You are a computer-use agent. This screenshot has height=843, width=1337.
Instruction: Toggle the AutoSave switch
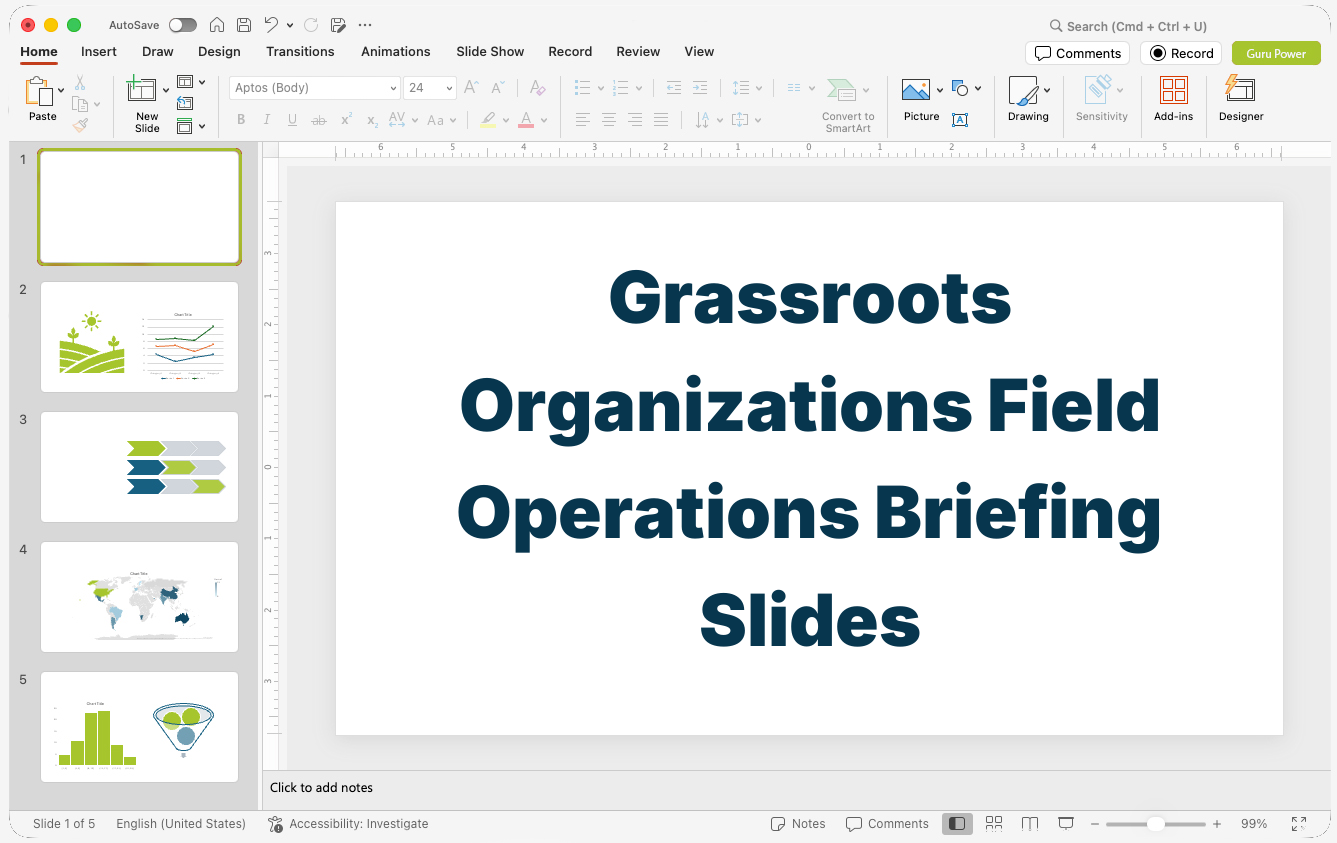tap(183, 25)
